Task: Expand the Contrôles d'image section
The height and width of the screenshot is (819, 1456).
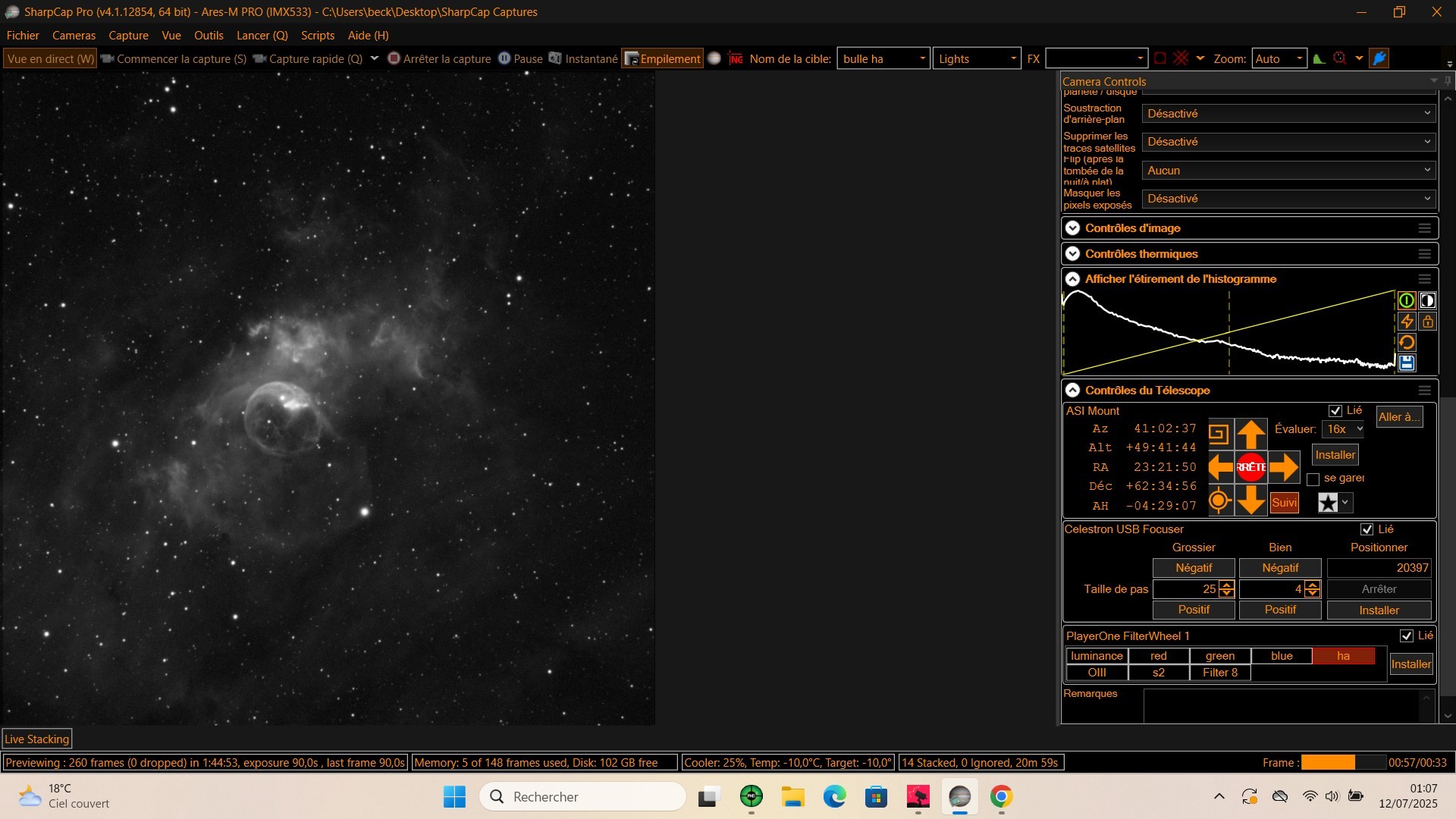Action: (x=1072, y=228)
